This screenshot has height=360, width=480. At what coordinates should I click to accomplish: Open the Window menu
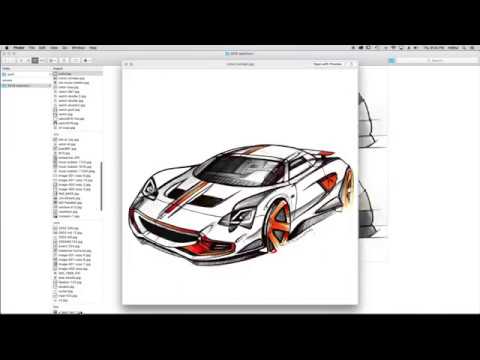click(x=78, y=48)
